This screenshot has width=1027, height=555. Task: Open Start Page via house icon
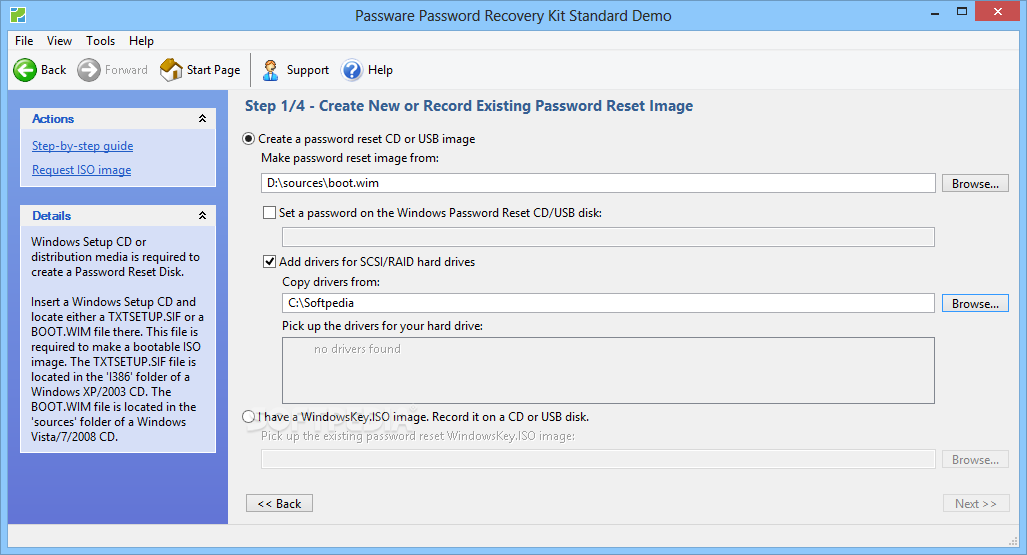[171, 70]
